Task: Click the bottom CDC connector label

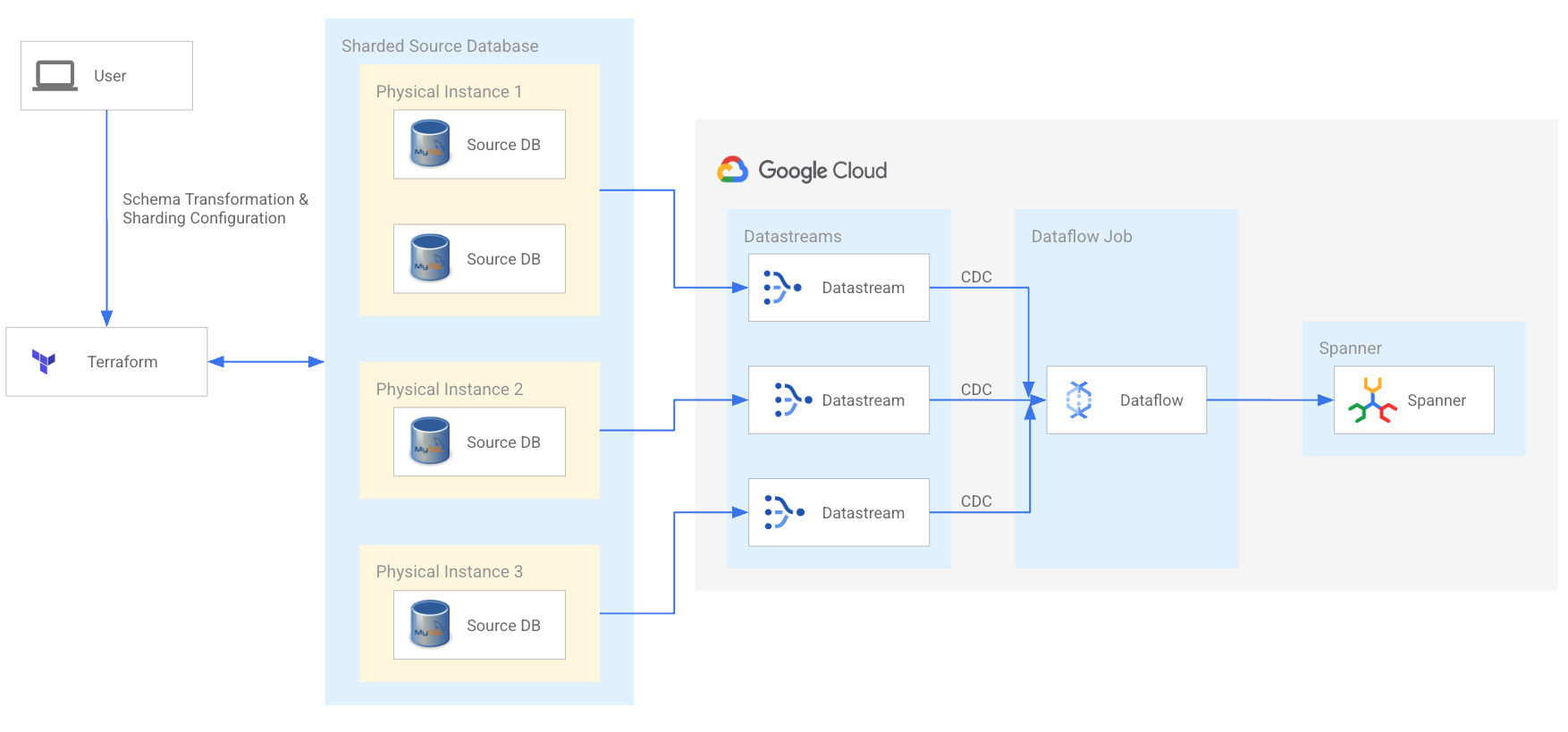Action: click(x=976, y=501)
